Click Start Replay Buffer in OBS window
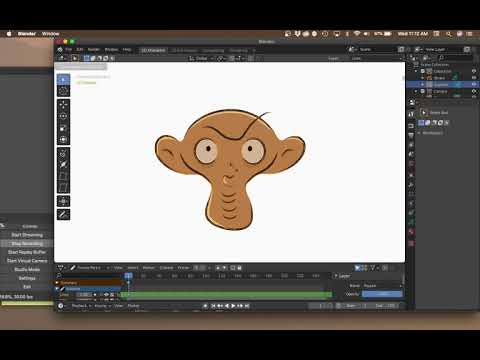Image resolution: width=480 pixels, height=360 pixels. (x=27, y=252)
